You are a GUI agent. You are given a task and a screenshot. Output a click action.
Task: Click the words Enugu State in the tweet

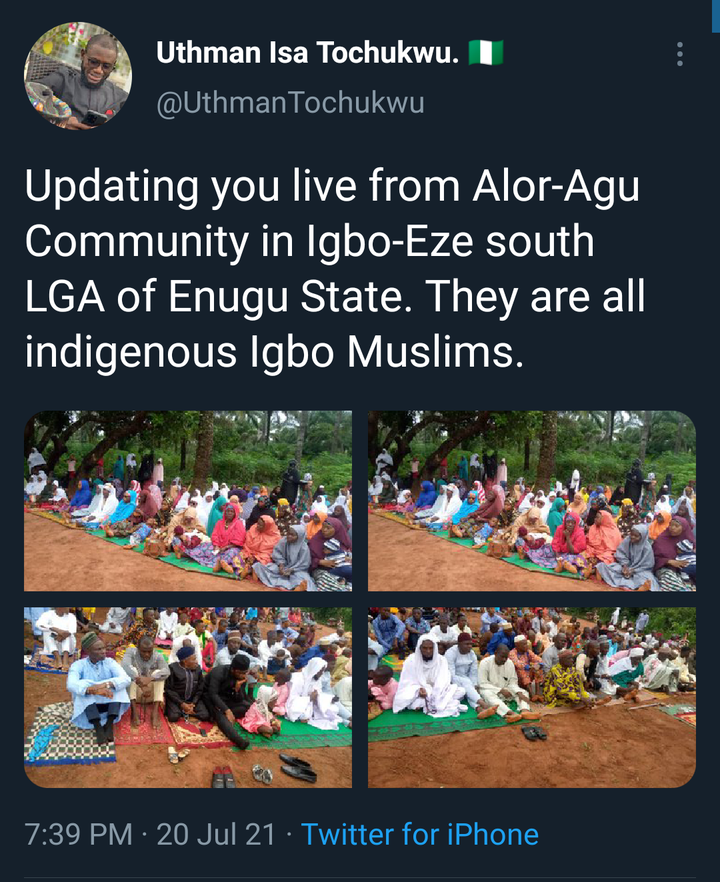coord(286,296)
